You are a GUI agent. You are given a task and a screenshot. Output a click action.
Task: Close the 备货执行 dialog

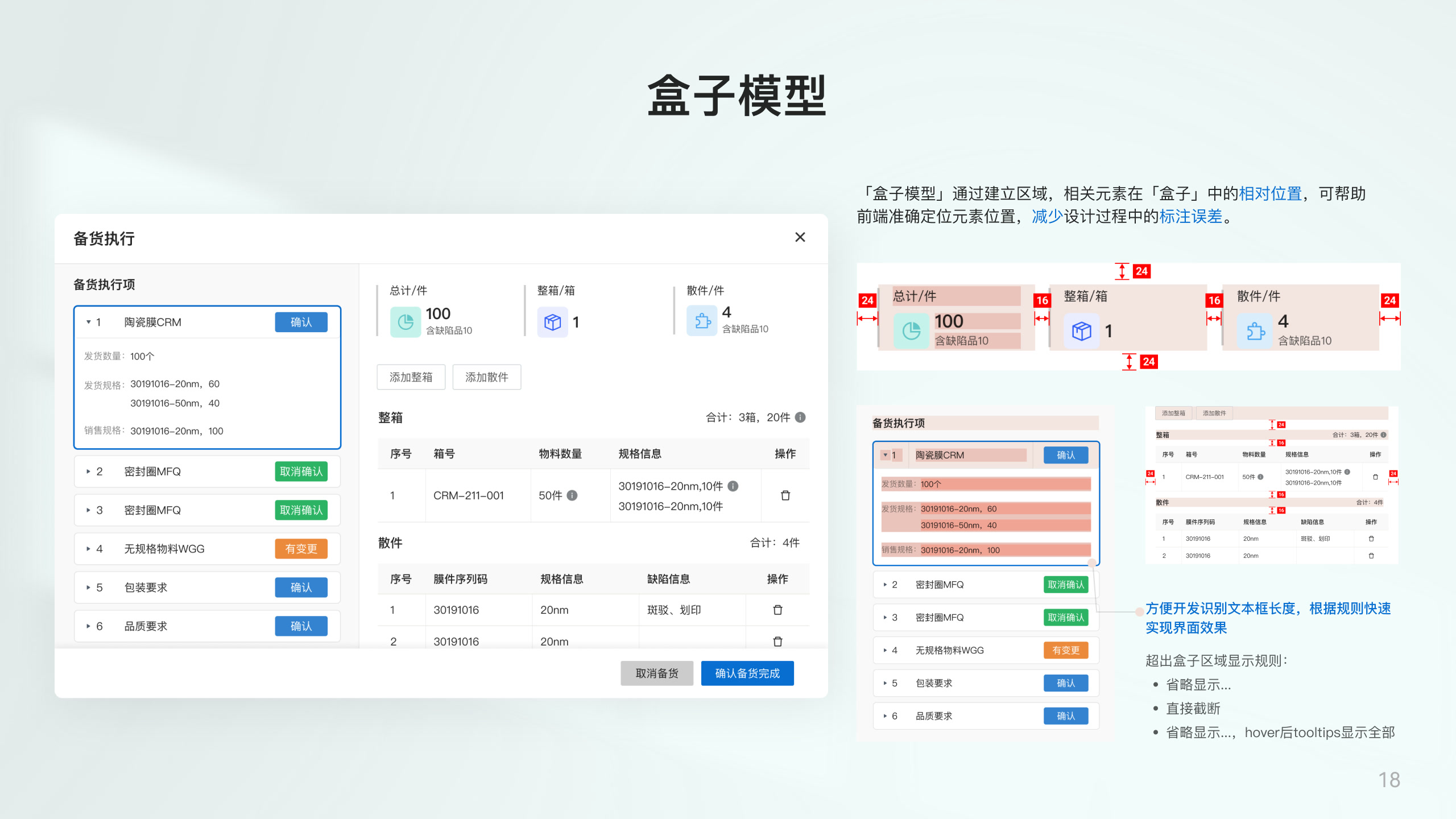[800, 237]
